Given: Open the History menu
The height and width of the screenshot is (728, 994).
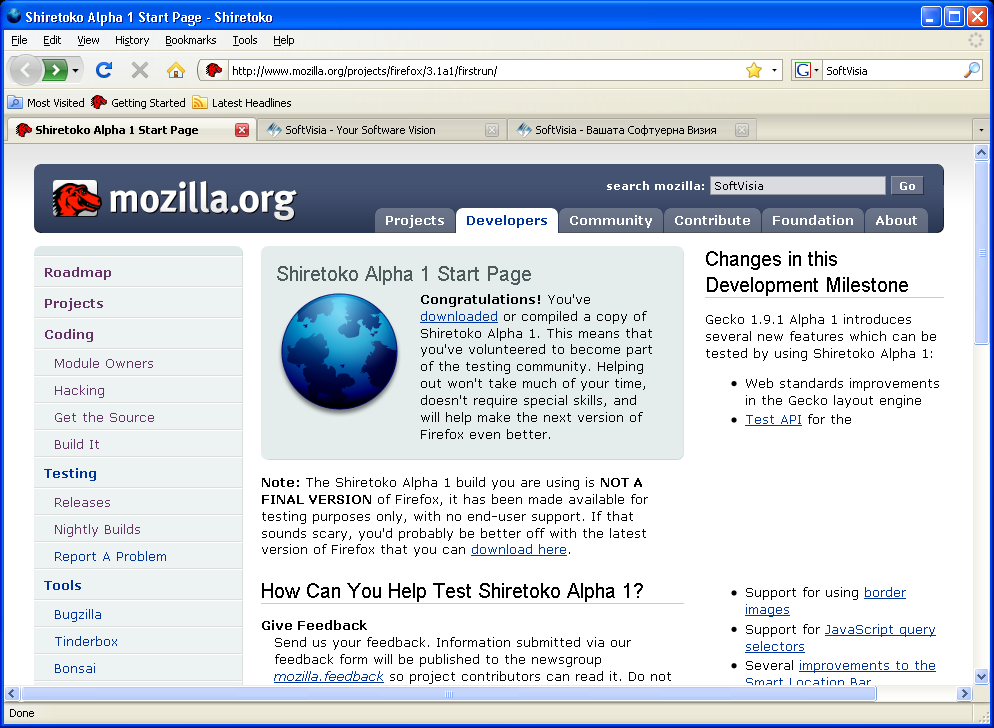Looking at the screenshot, I should [x=132, y=40].
